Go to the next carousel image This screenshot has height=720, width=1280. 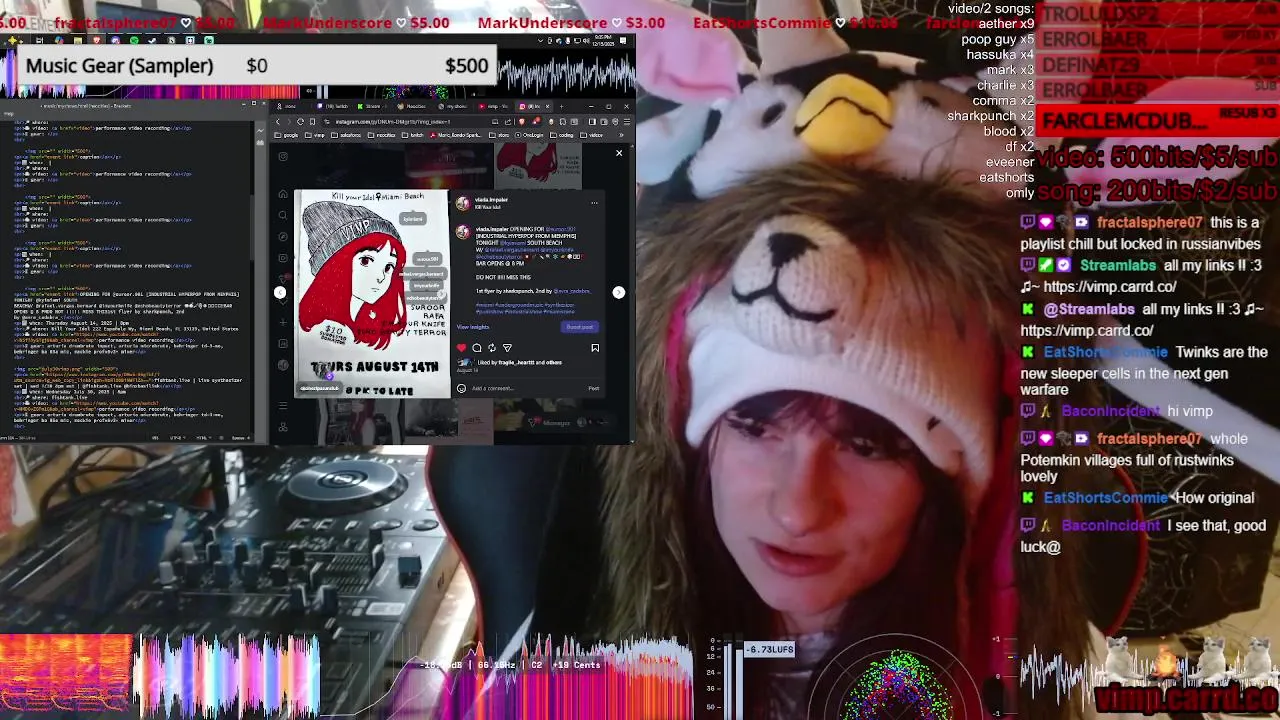(619, 293)
